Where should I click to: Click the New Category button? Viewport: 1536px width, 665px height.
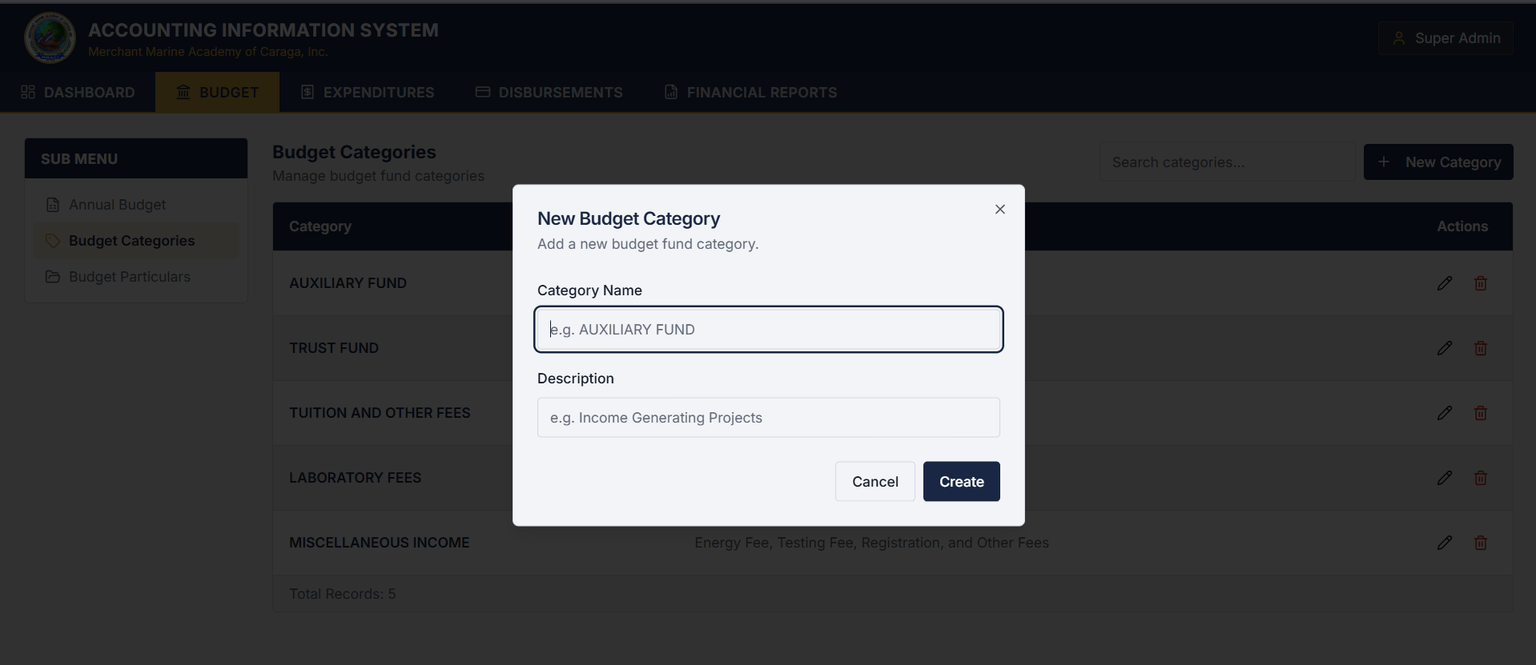click(x=1438, y=162)
